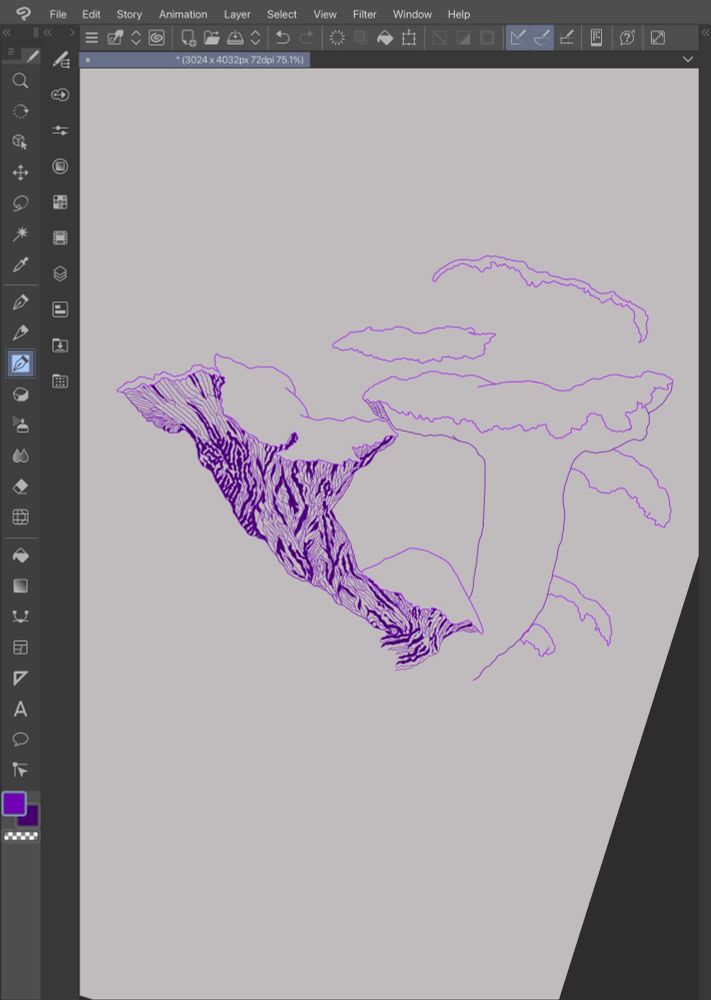Toggle show selection border icon
Screen dimensions: 711x1000
point(487,38)
